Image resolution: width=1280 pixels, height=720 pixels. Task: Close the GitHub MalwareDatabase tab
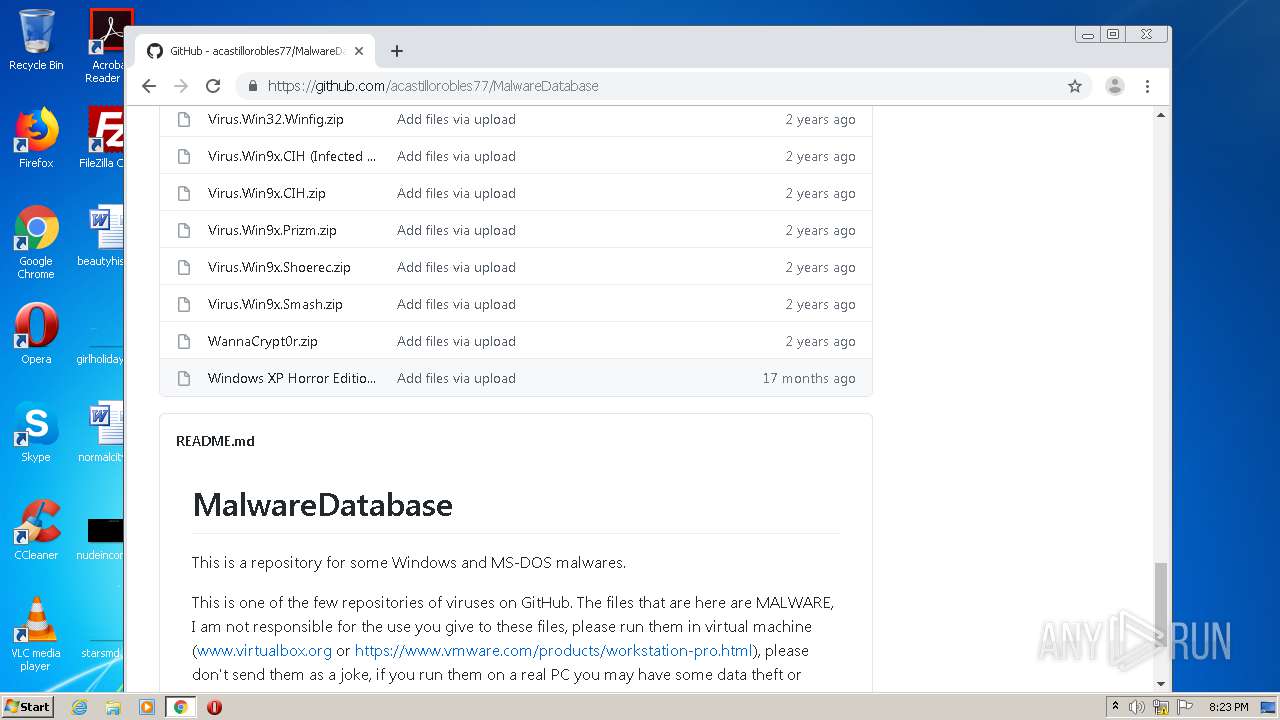pyautogui.click(x=359, y=51)
